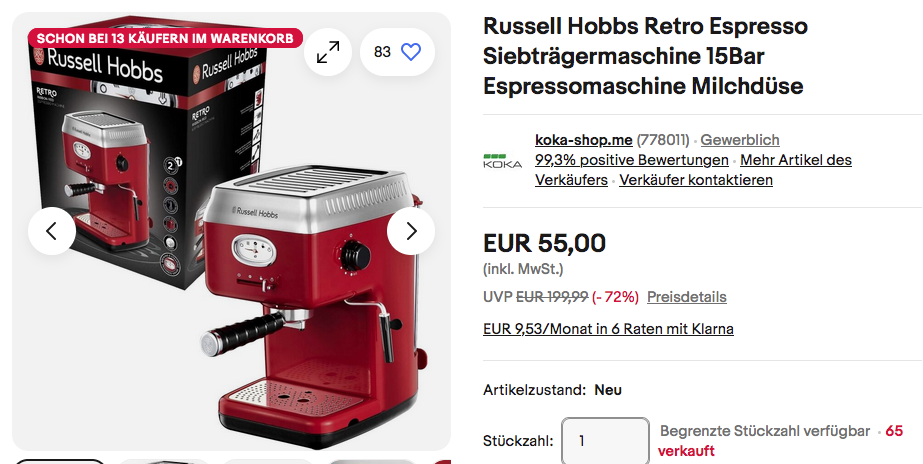Open the koka-shop.me seller profile
The image size is (923, 464).
click(583, 140)
